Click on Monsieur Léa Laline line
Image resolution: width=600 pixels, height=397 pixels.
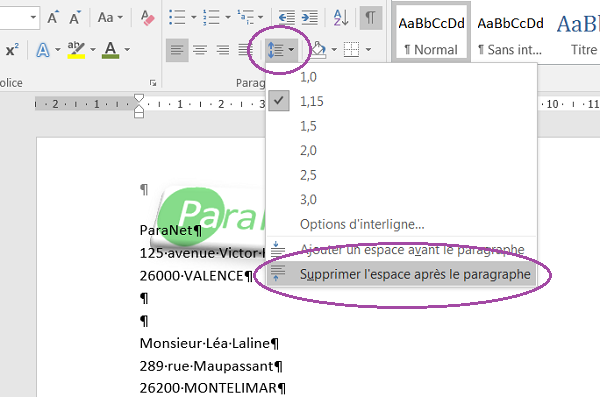coord(209,343)
